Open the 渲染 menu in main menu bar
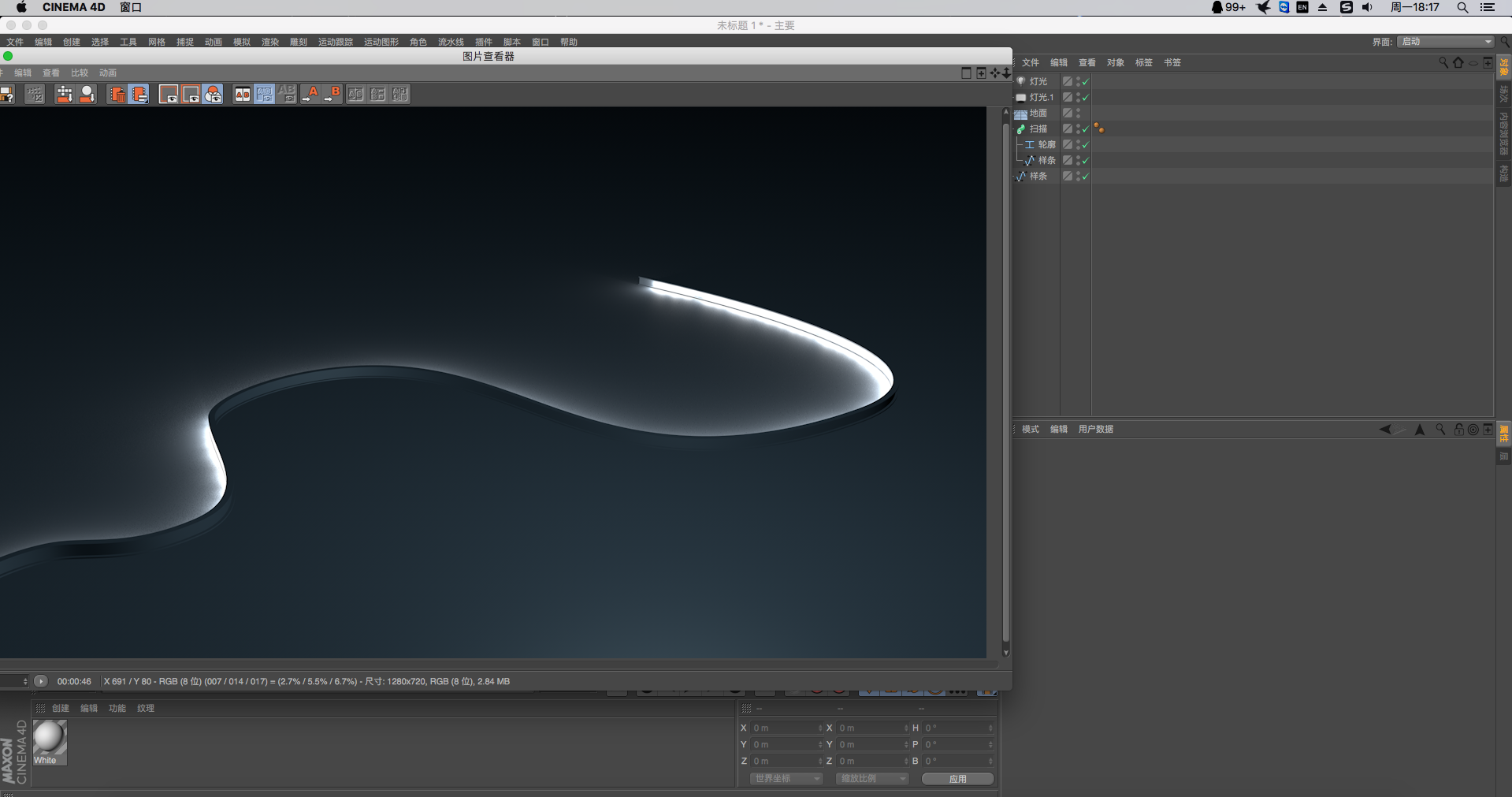 pos(270,42)
